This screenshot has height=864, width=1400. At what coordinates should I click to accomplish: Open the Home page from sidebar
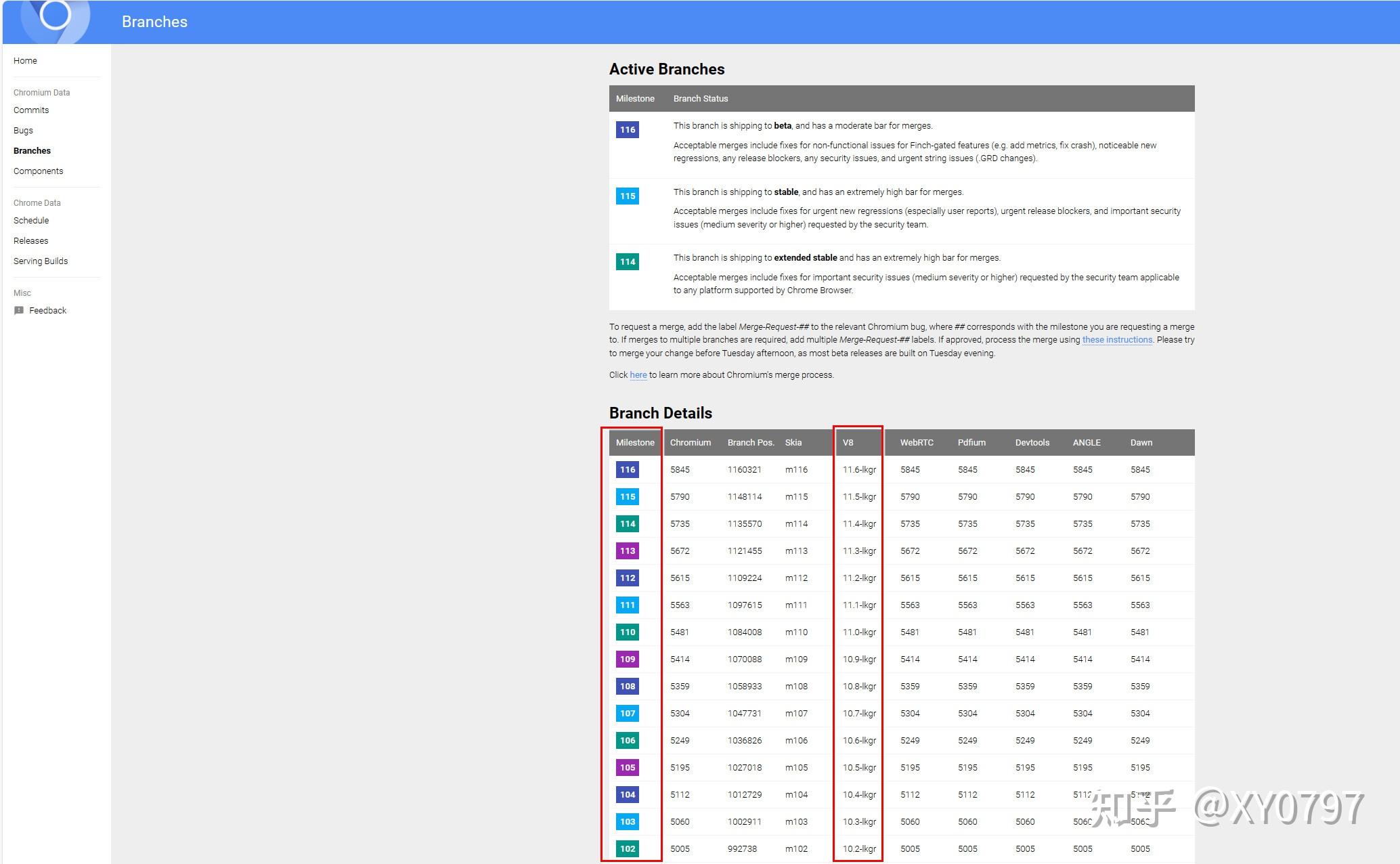pos(25,61)
